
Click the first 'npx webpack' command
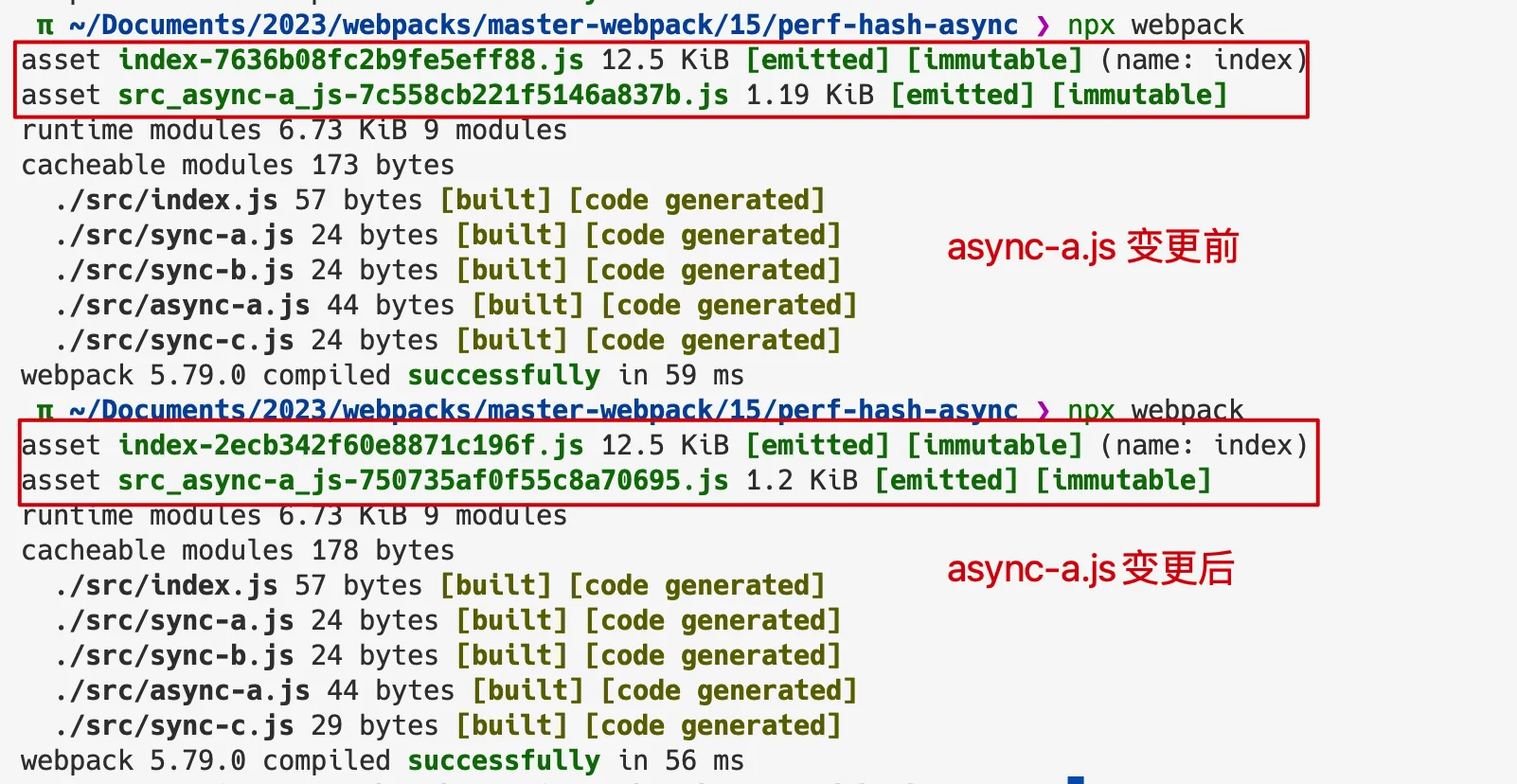coord(1156,25)
